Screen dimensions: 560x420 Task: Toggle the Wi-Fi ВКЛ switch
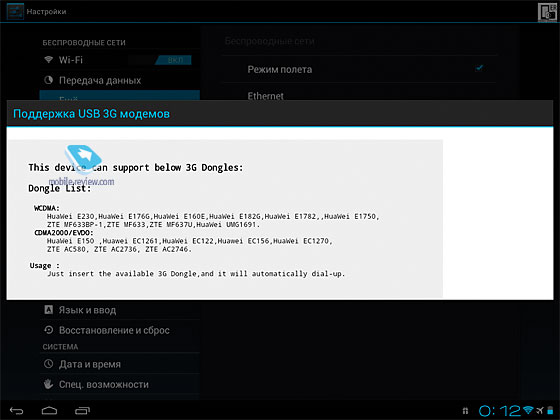pos(173,60)
